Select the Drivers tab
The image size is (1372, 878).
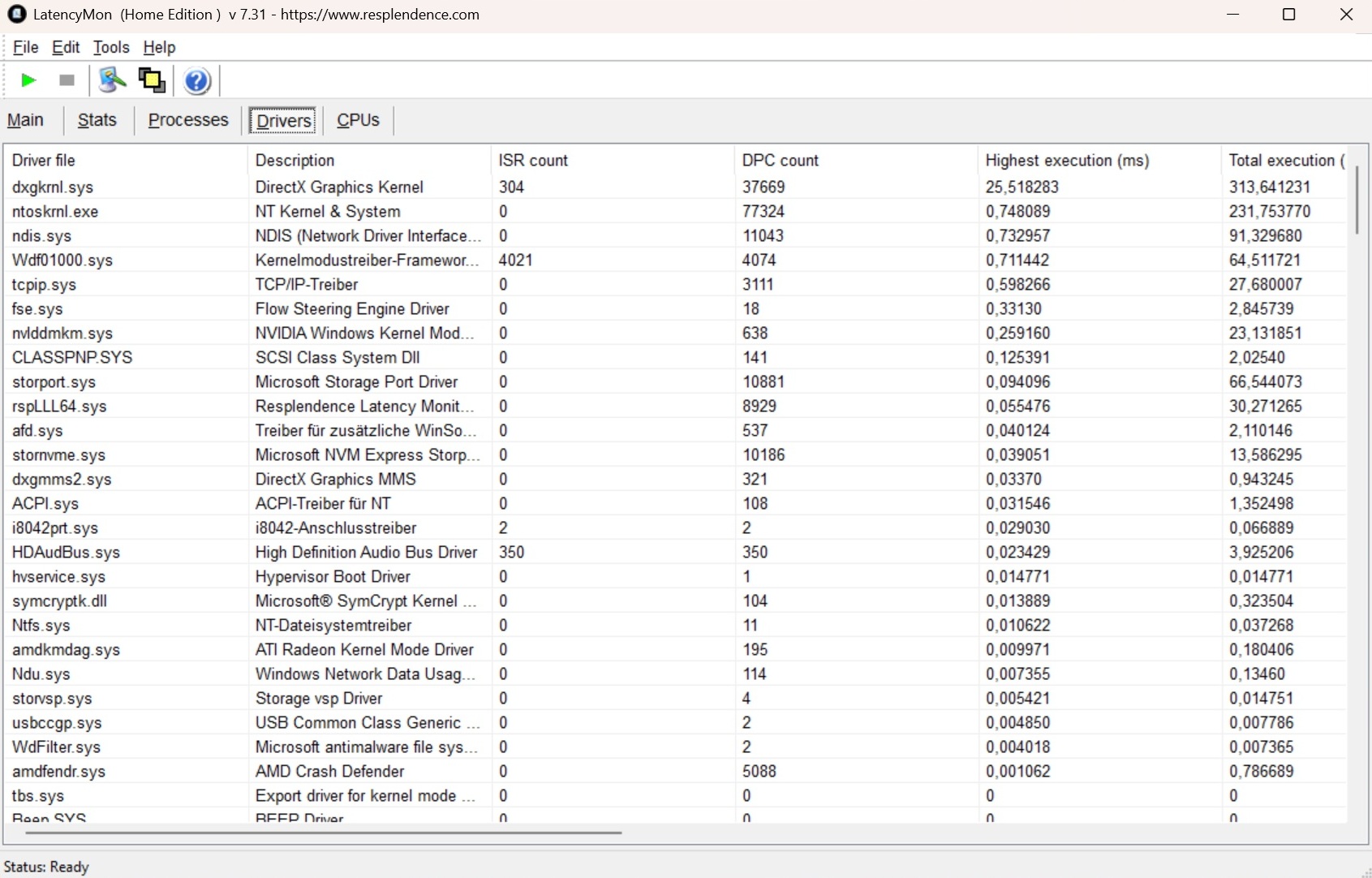click(x=283, y=121)
